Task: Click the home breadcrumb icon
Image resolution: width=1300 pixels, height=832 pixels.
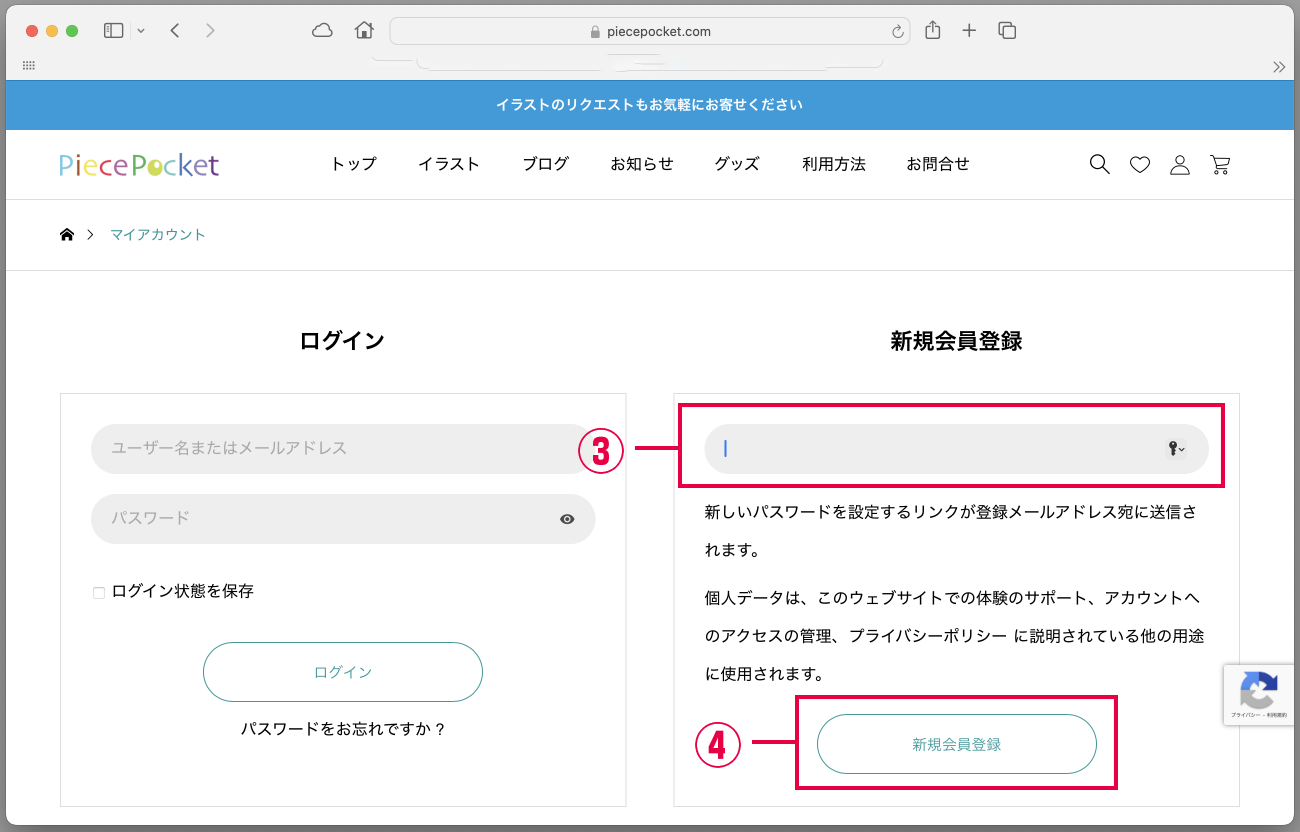Action: (67, 235)
